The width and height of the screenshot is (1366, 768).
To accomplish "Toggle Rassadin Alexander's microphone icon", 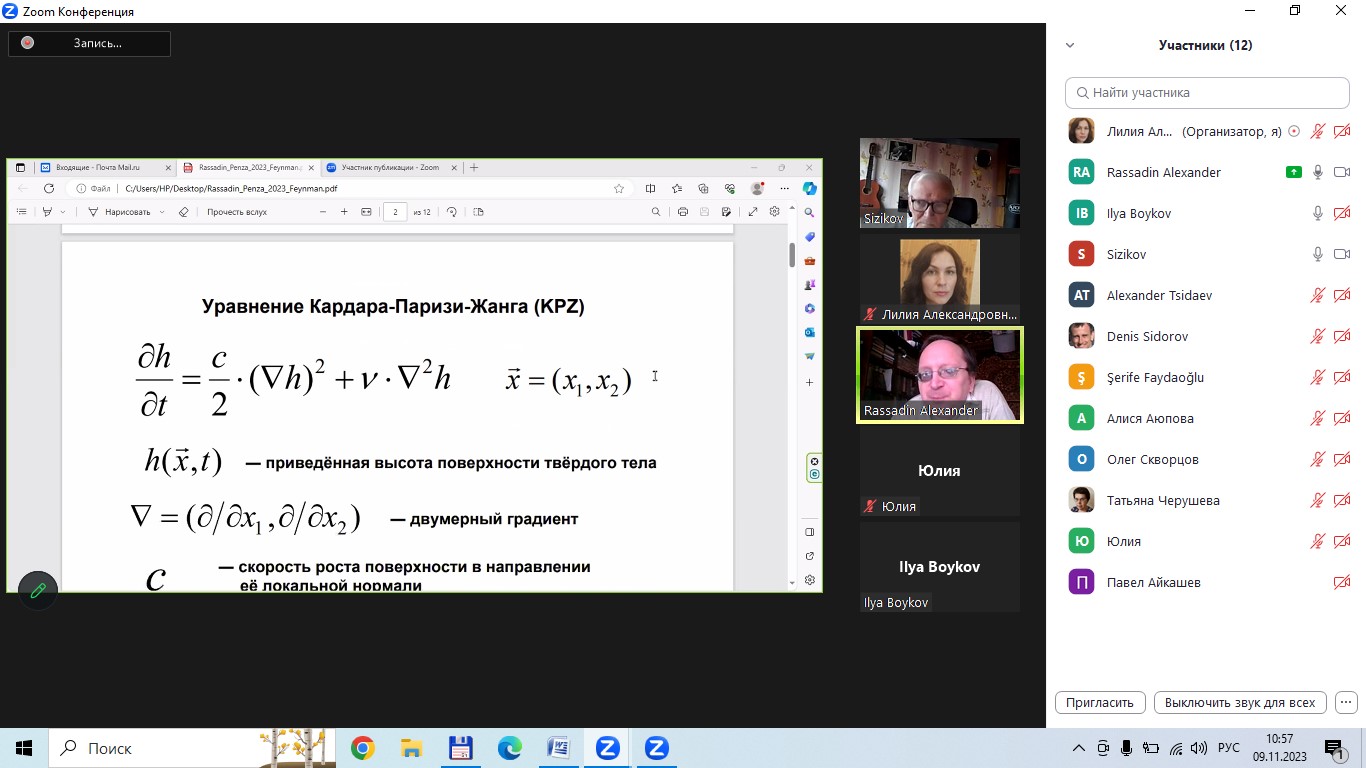I will point(1318,173).
